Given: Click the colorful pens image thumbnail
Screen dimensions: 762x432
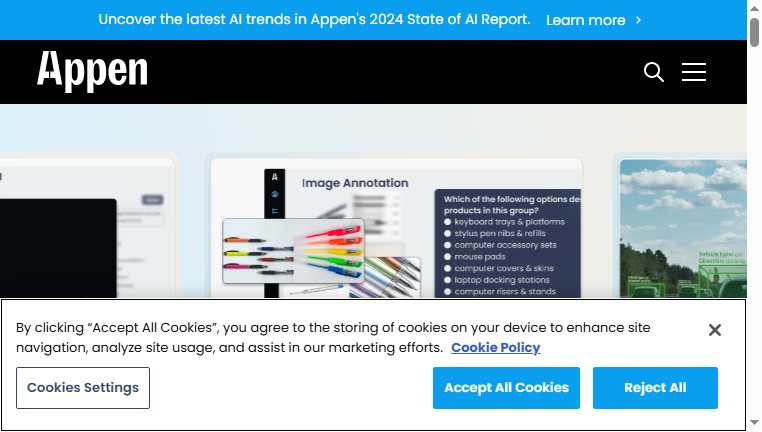Looking at the screenshot, I should pos(293,251).
